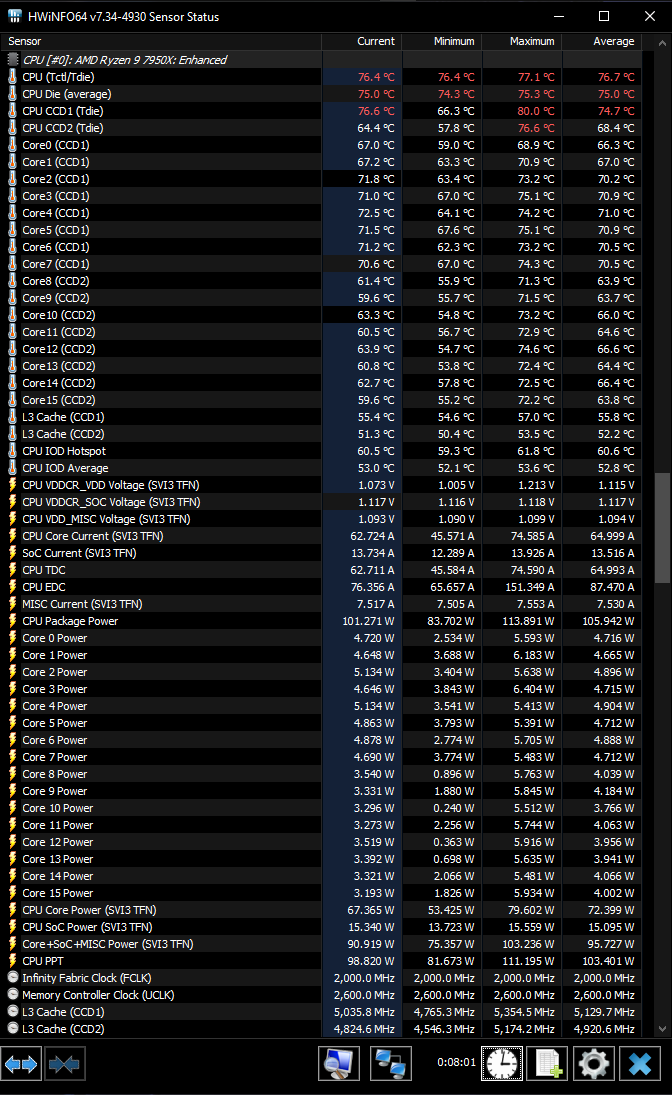Click the Core 5 Power thunderbolt icon
The height and width of the screenshot is (1095, 672).
coord(13,723)
